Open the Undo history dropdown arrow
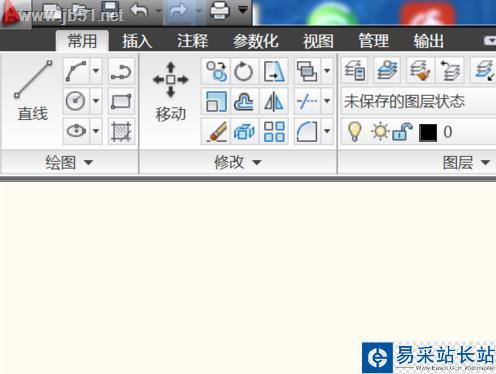The width and height of the screenshot is (496, 374). [158, 11]
